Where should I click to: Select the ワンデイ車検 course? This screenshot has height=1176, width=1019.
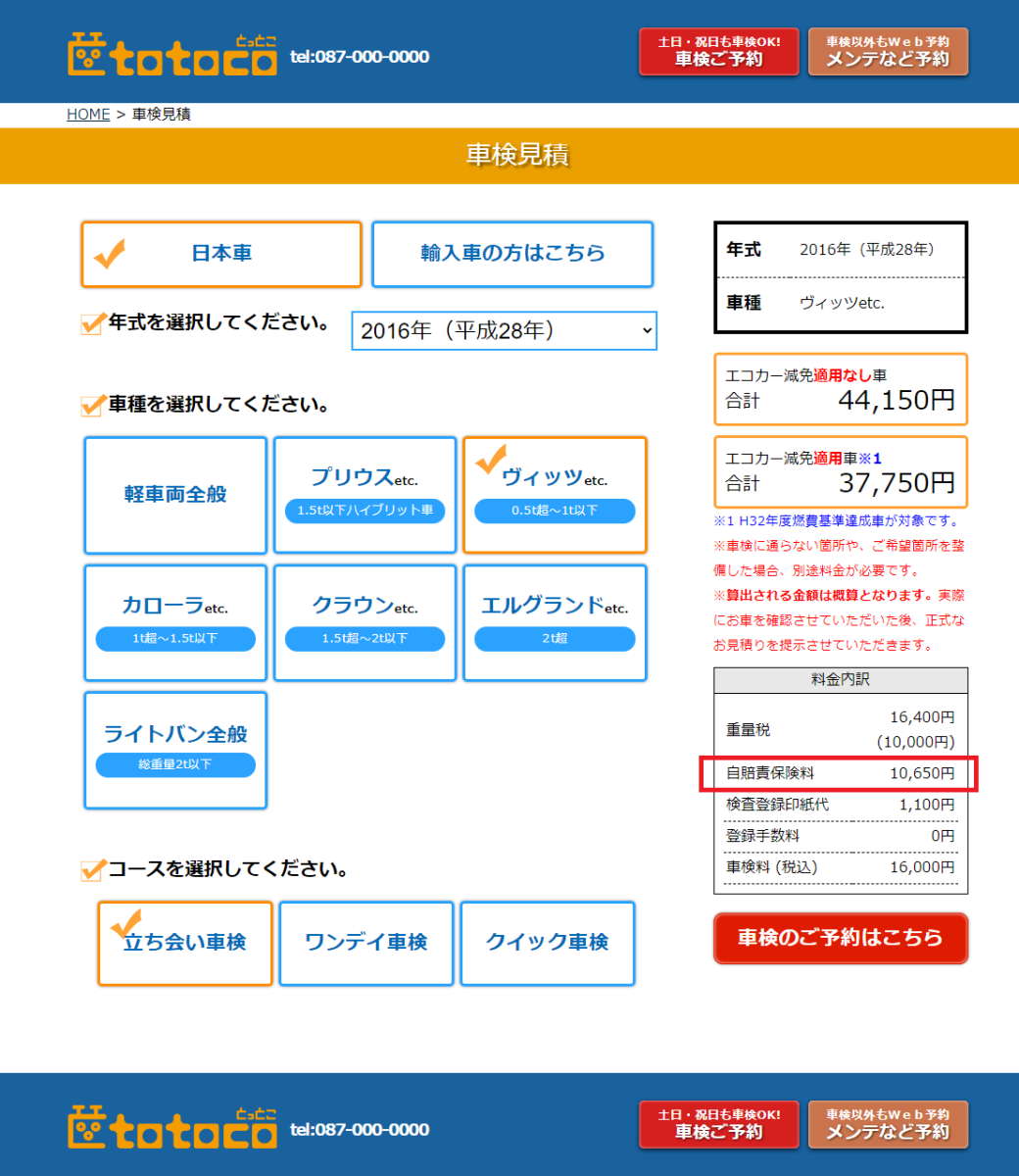point(366,943)
